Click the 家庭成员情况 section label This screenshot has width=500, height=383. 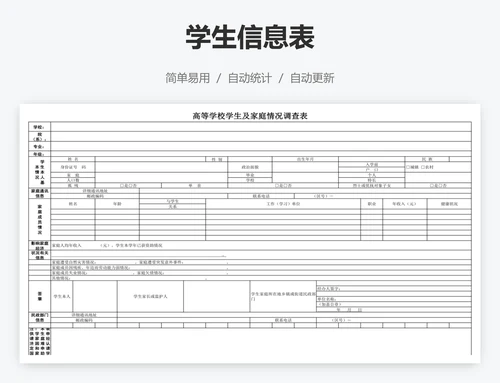[x=40, y=220]
